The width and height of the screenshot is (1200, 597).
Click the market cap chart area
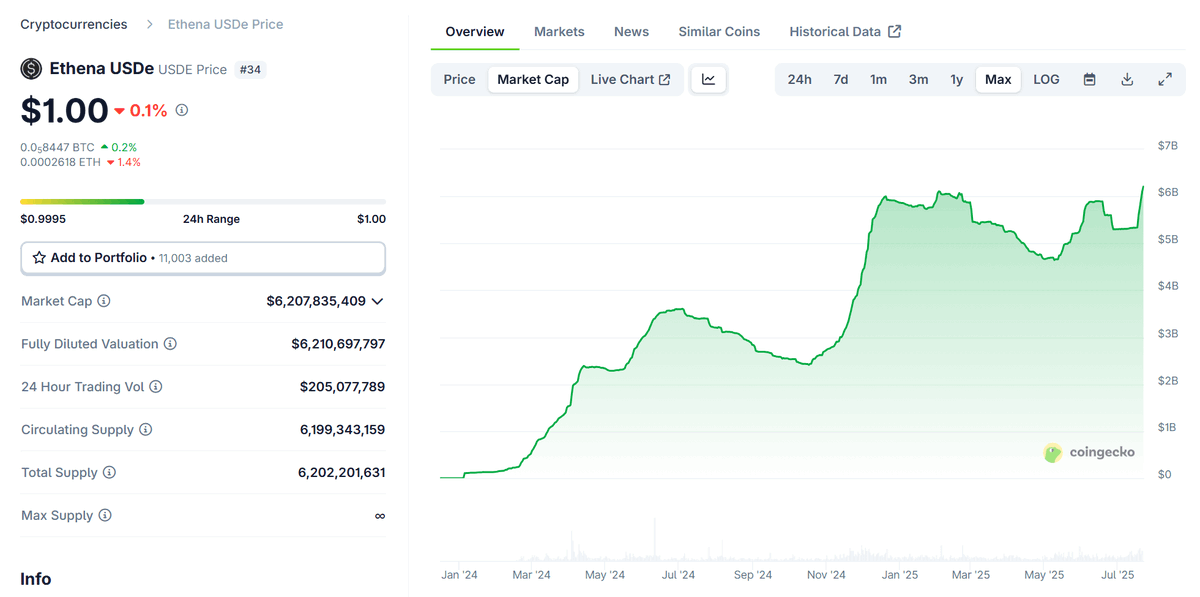791,330
